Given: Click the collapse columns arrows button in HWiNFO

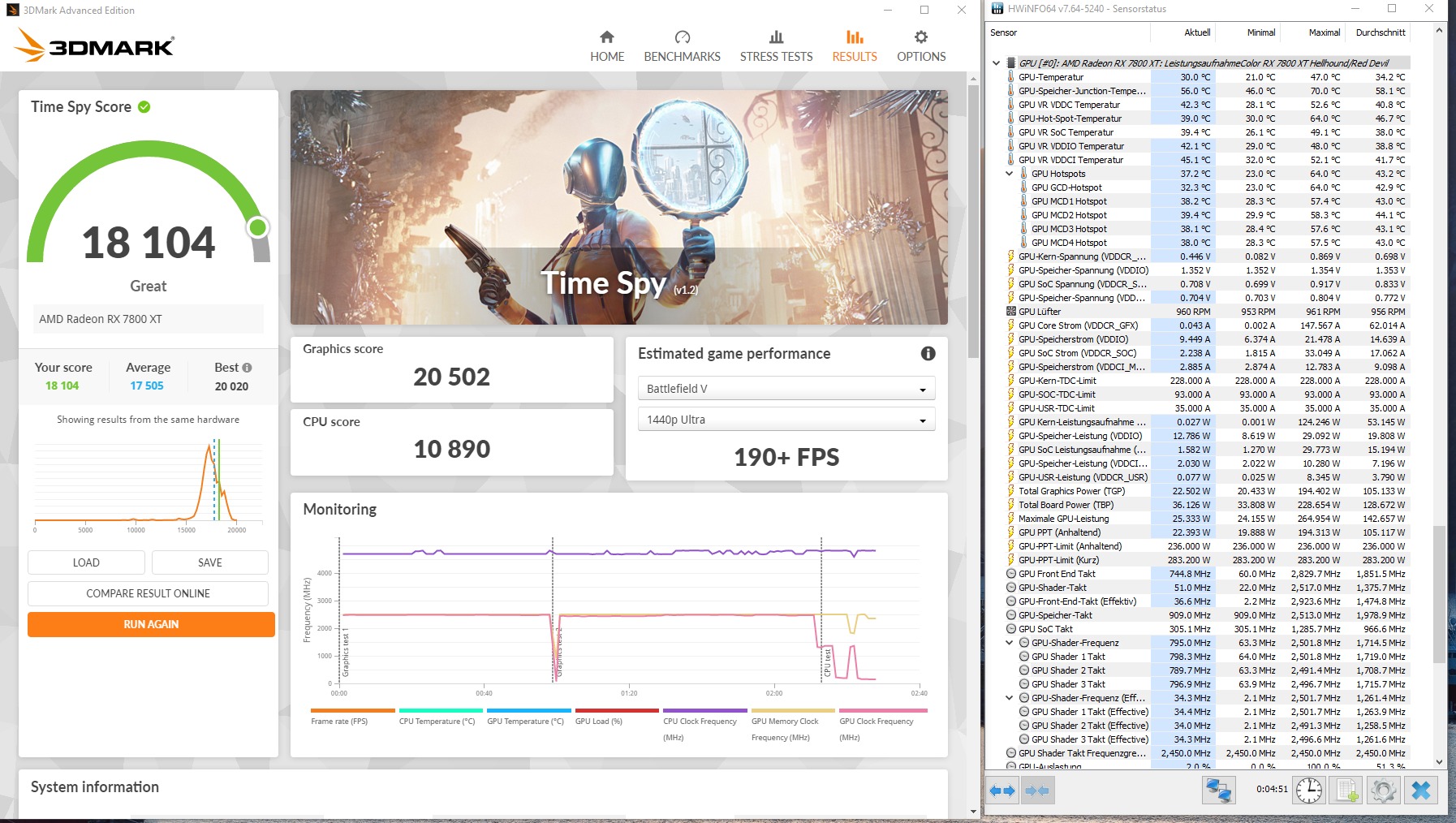Looking at the screenshot, I should [1037, 791].
